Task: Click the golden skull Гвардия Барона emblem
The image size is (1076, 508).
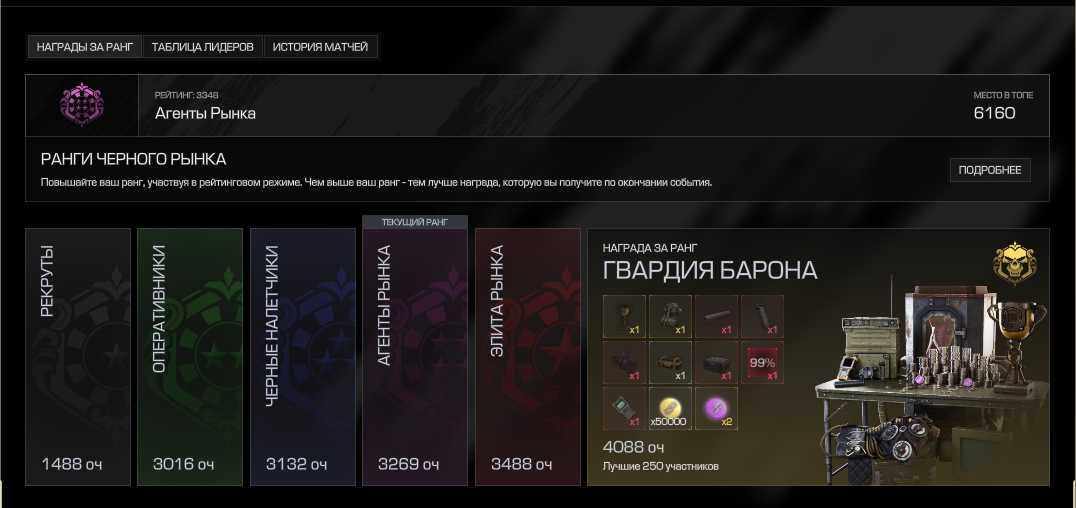Action: [1015, 262]
